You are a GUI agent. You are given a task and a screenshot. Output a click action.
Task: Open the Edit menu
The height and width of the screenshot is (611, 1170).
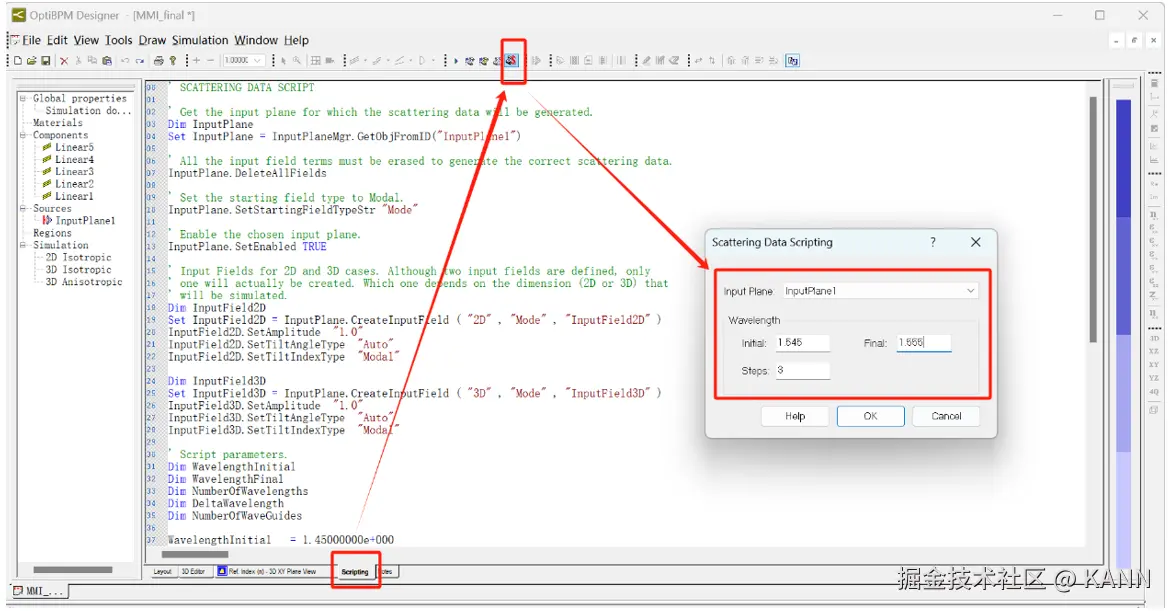pyautogui.click(x=57, y=40)
